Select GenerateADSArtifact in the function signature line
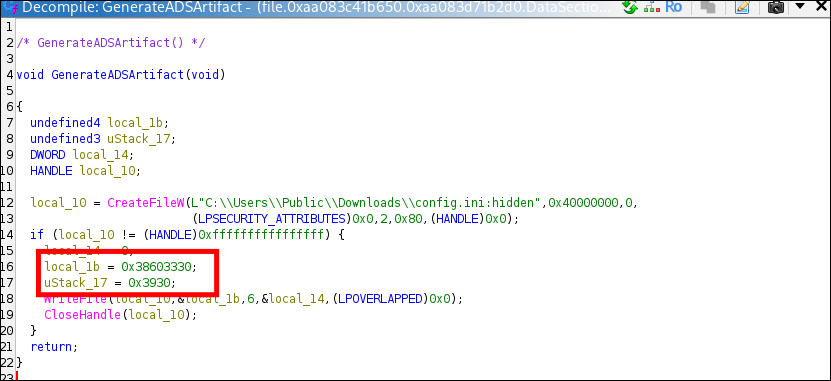The image size is (831, 381). (117, 75)
